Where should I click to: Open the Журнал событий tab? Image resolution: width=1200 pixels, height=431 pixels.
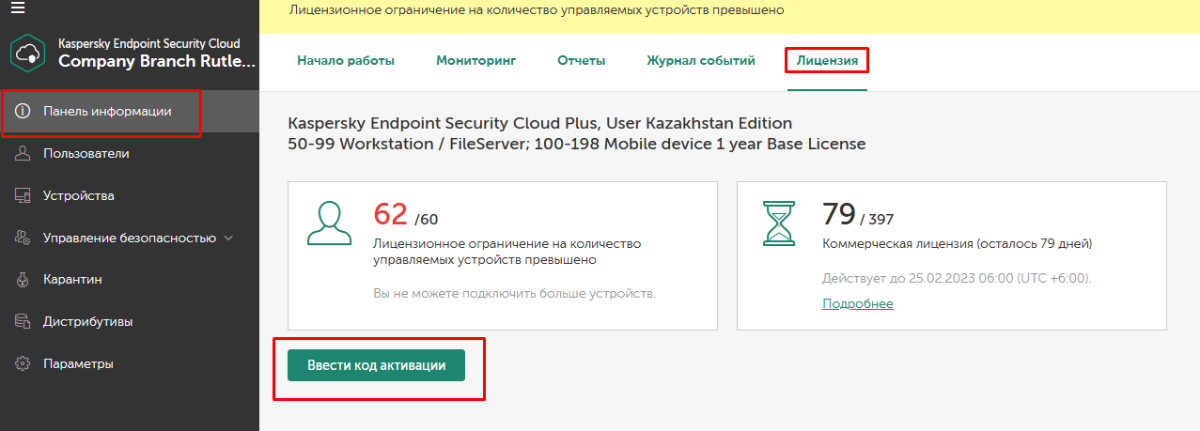[x=701, y=61]
